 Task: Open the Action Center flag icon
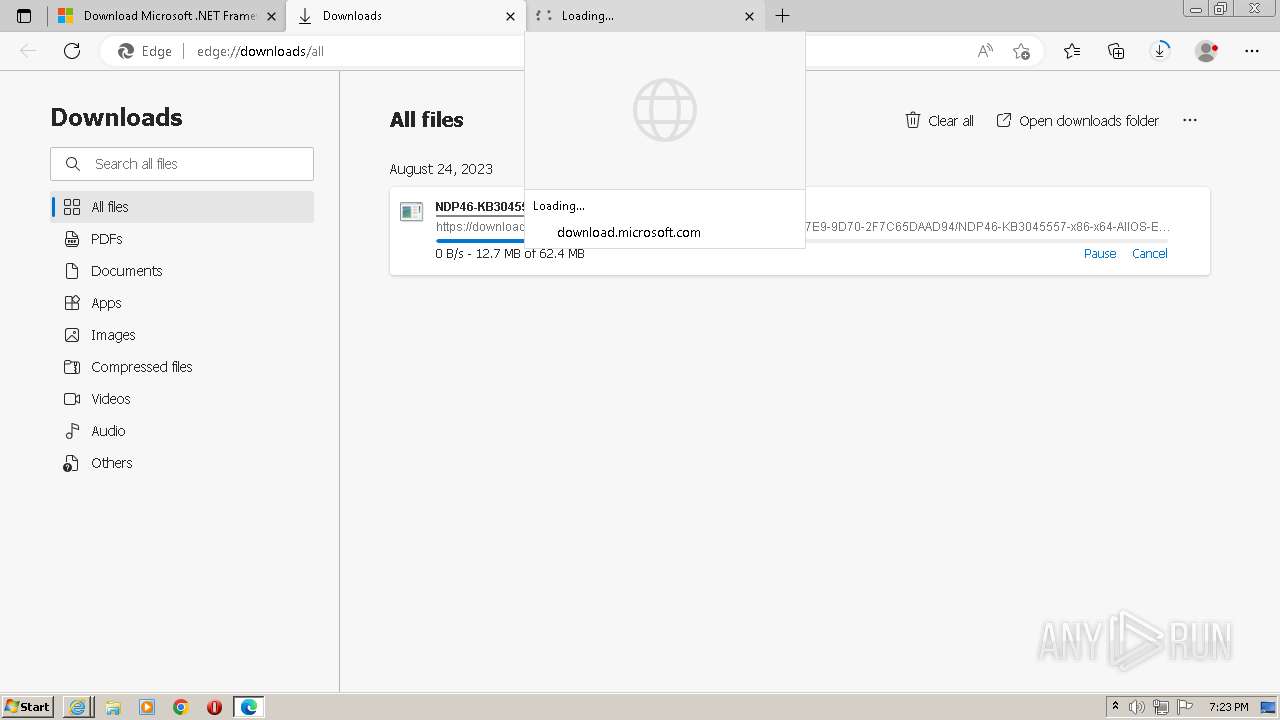(x=1185, y=707)
